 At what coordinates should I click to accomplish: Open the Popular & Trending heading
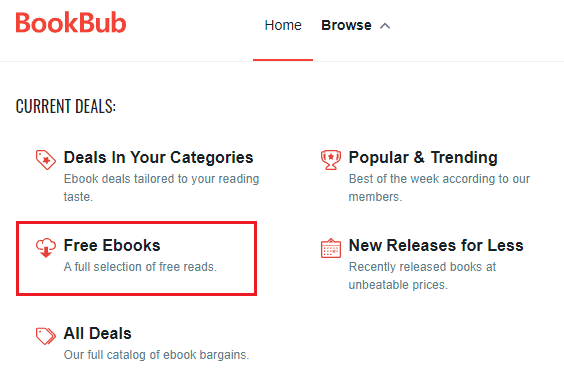pyautogui.click(x=423, y=158)
